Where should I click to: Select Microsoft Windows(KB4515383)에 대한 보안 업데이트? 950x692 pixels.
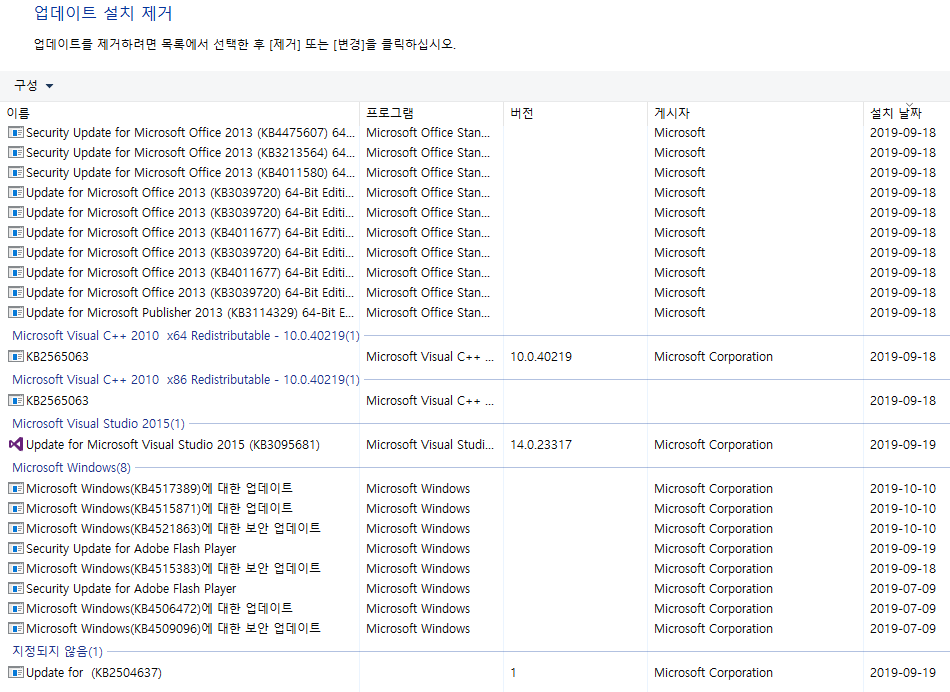173,568
